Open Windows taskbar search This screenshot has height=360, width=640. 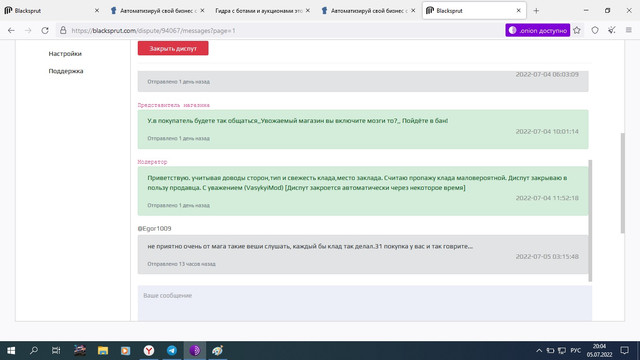pyautogui.click(x=34, y=351)
